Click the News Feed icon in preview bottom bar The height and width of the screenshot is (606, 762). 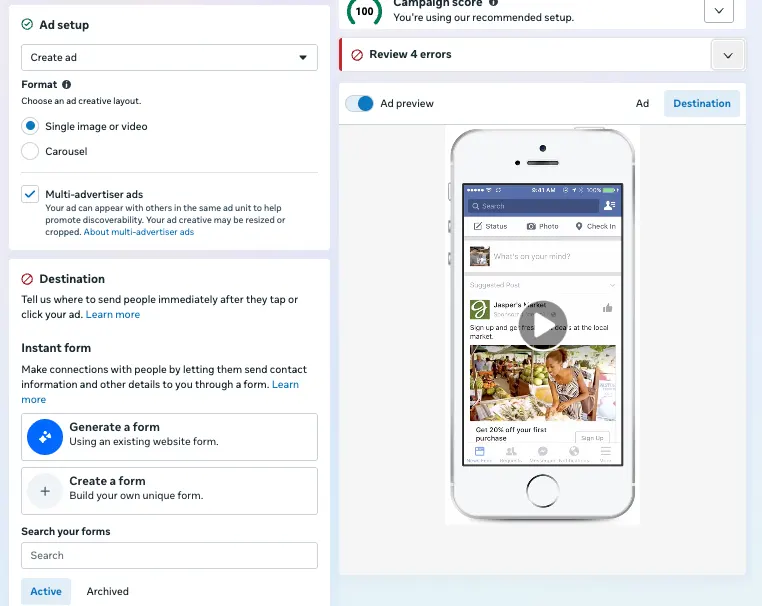pyautogui.click(x=480, y=451)
